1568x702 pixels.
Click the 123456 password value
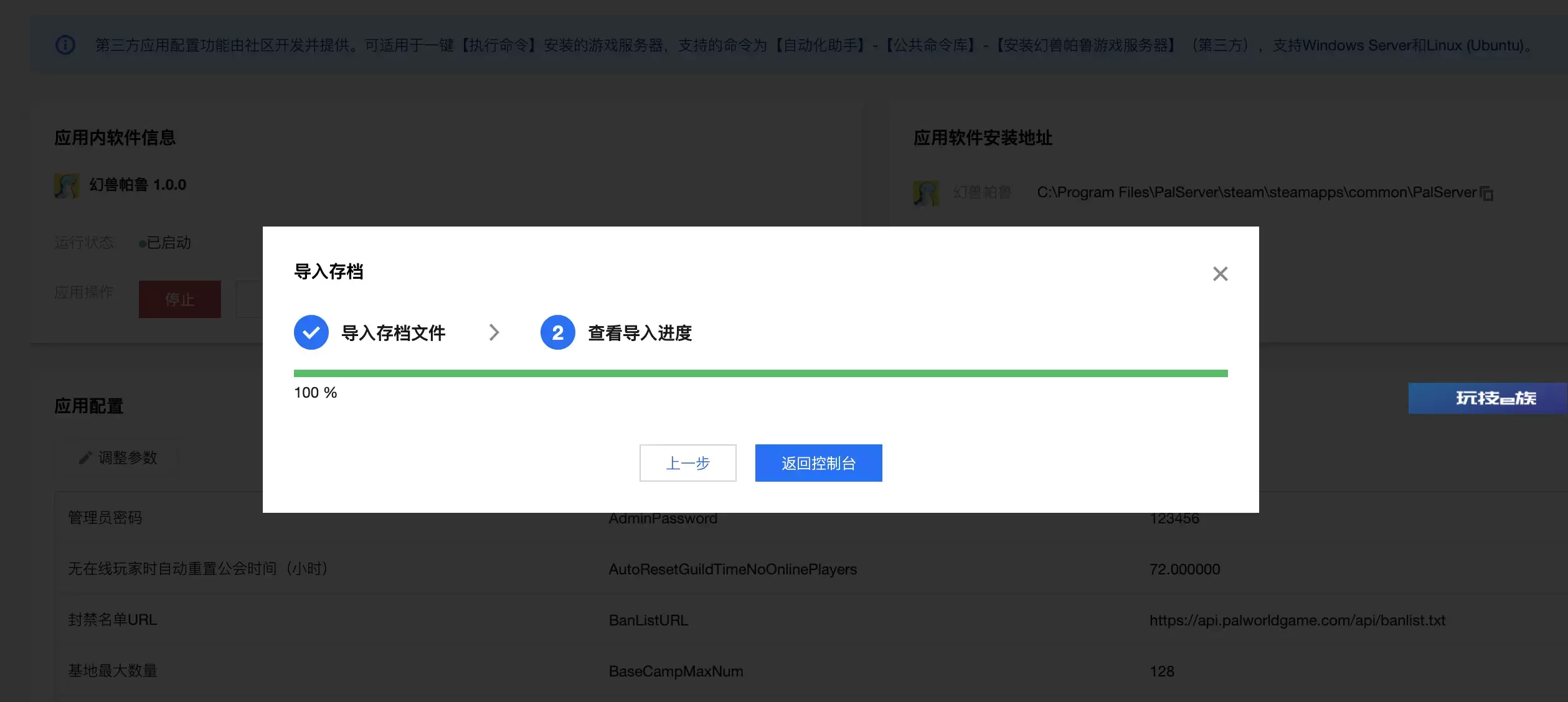pyautogui.click(x=1174, y=518)
